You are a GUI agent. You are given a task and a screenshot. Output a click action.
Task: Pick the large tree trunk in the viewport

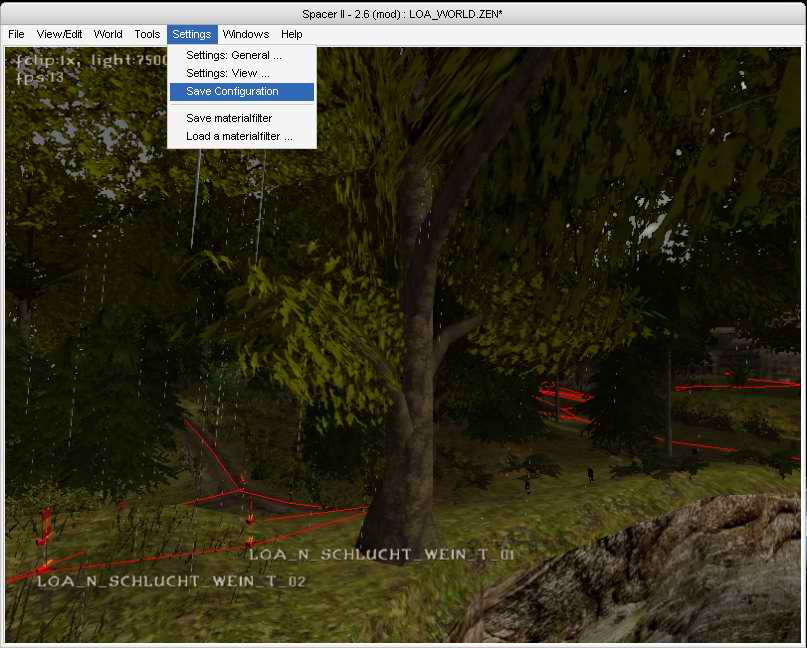(x=400, y=400)
